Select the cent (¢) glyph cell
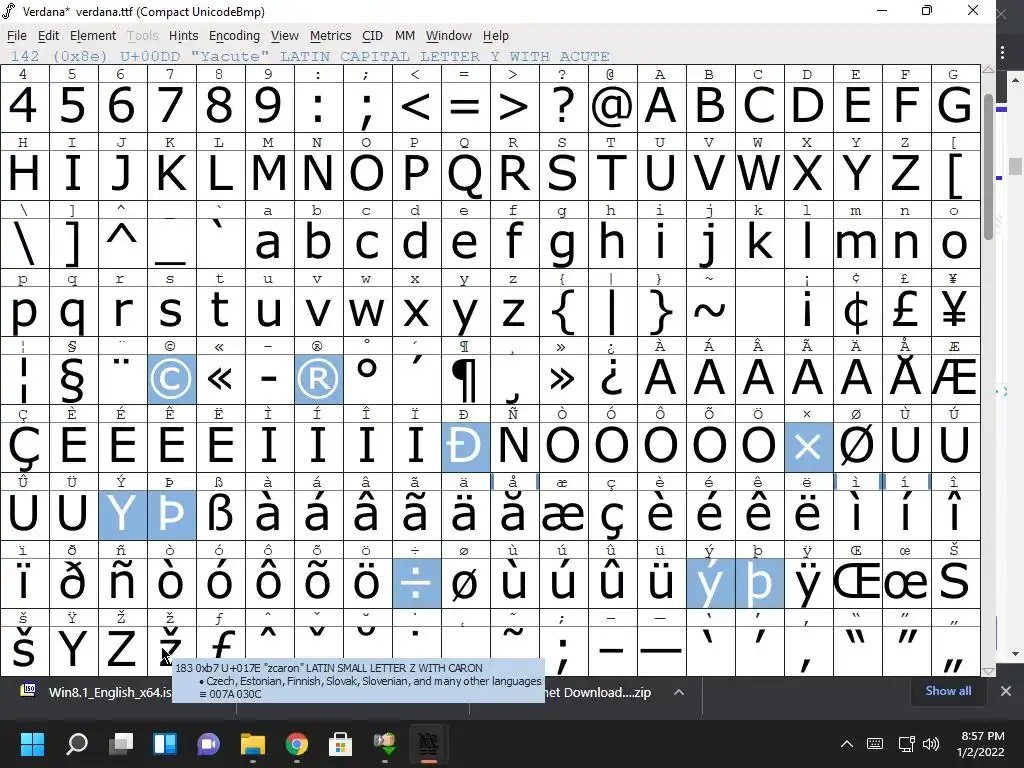This screenshot has width=1024, height=768. click(857, 312)
